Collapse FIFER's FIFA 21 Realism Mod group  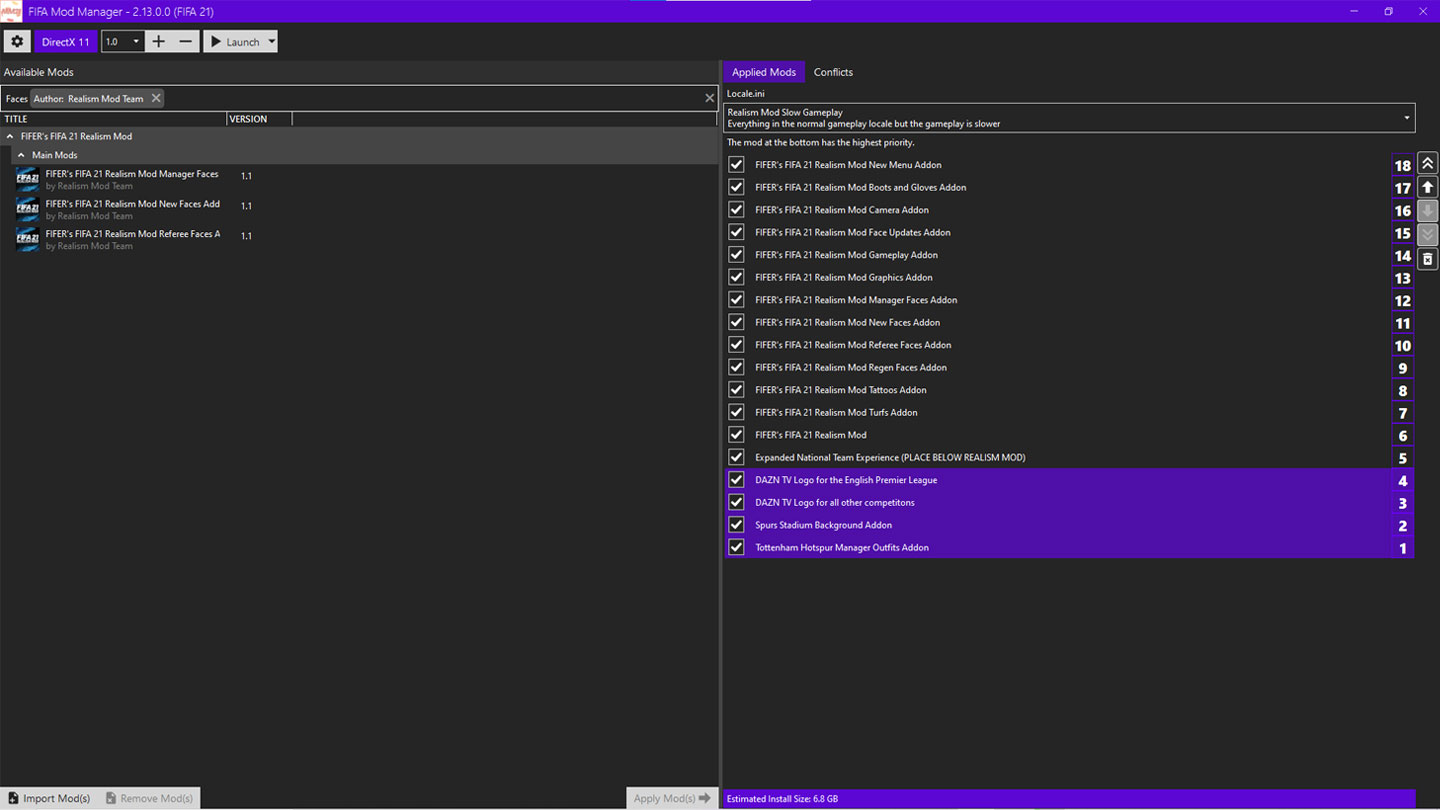click(10, 136)
